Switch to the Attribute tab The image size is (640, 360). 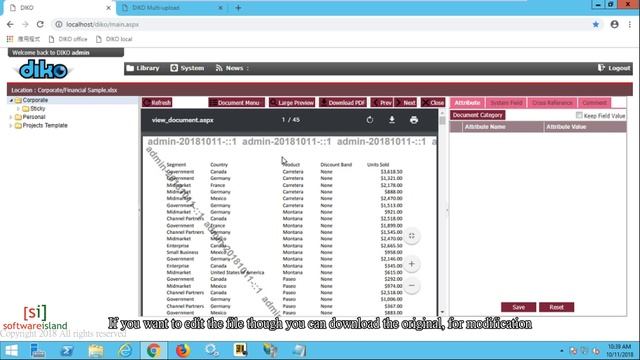pyautogui.click(x=467, y=103)
